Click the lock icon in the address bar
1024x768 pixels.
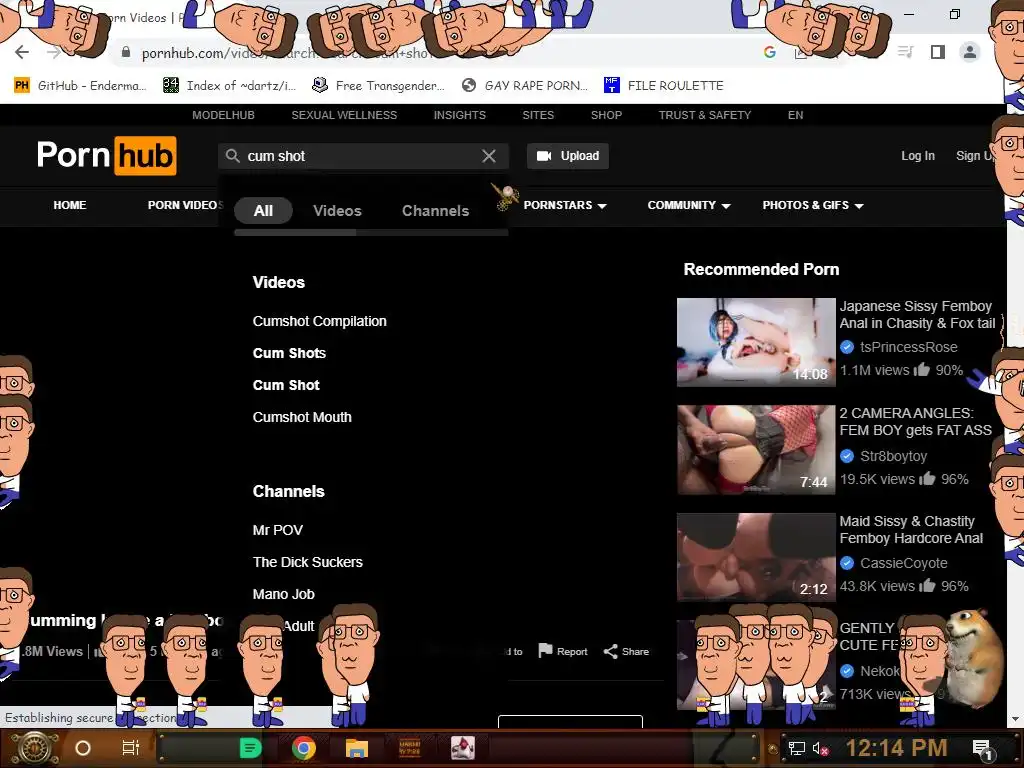click(x=126, y=52)
